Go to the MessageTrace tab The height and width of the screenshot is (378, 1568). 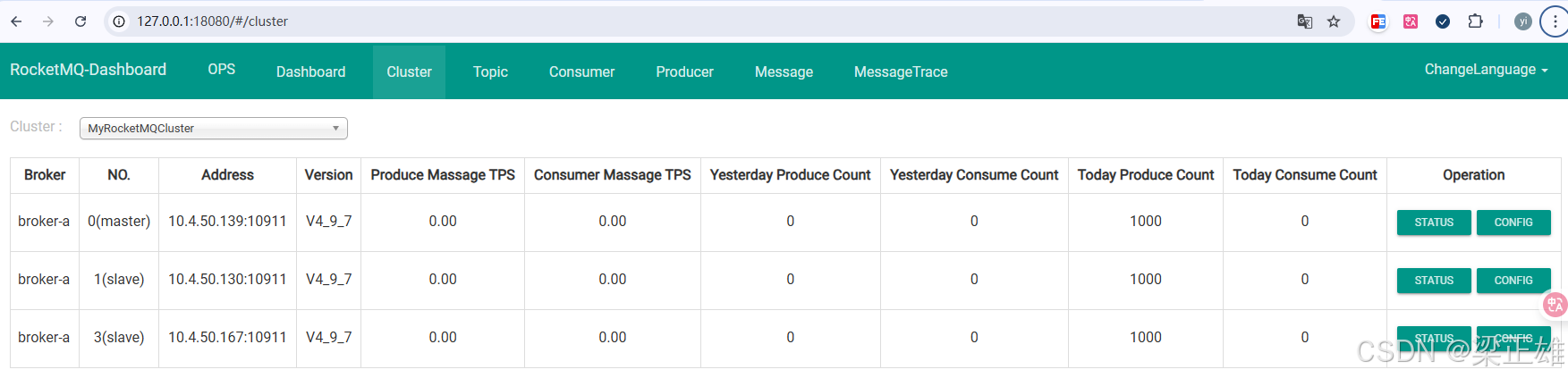[x=901, y=71]
